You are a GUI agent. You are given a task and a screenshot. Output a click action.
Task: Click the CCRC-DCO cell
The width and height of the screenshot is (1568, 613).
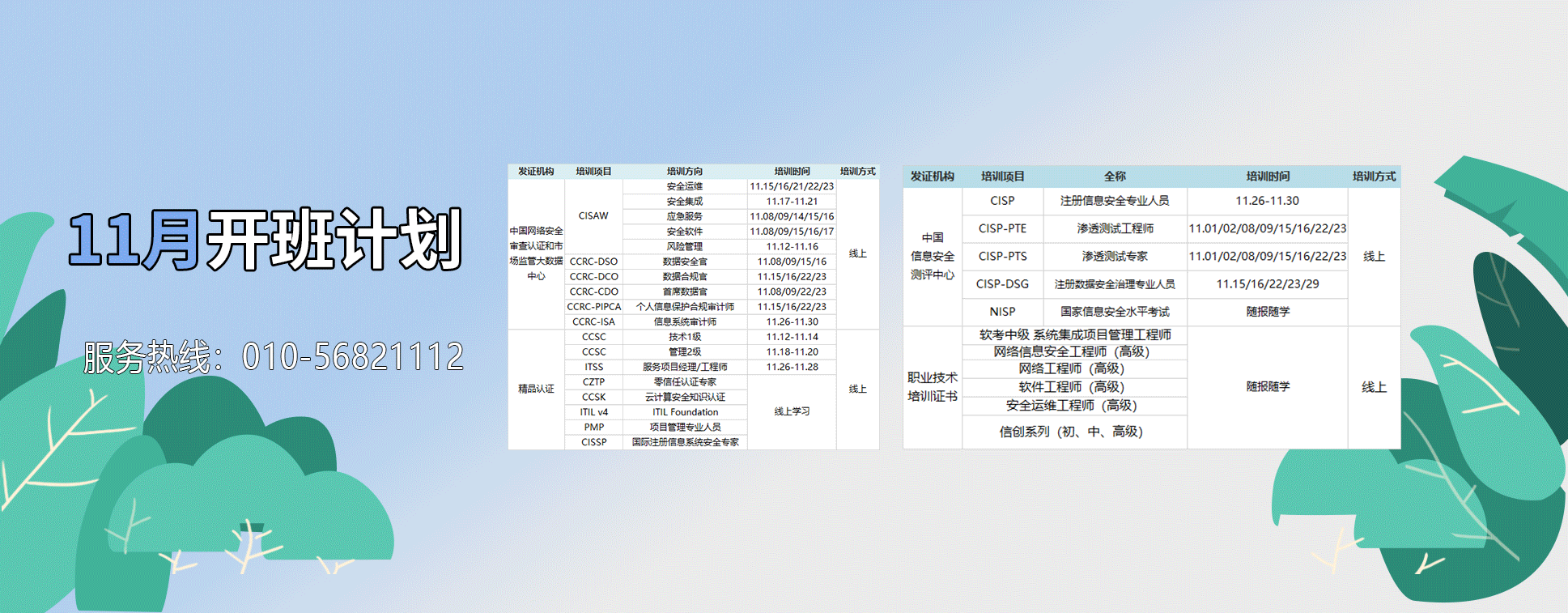(x=593, y=277)
